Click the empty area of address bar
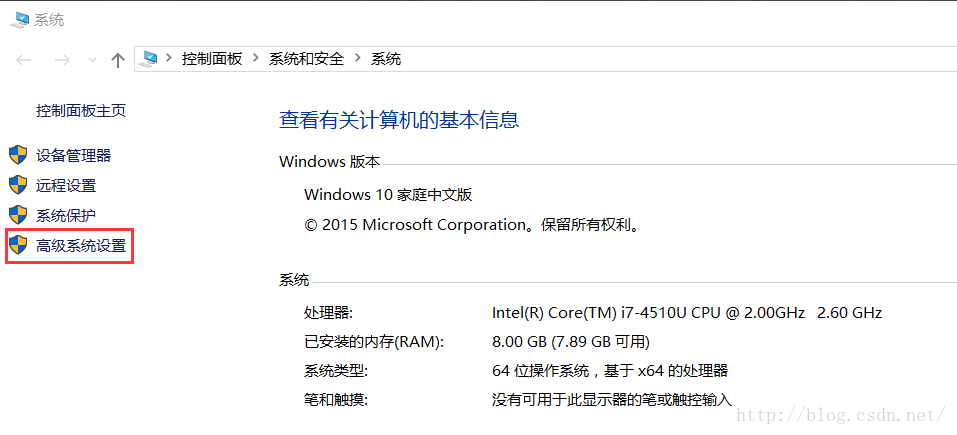Viewport: 957px width, 435px height. (x=671, y=59)
